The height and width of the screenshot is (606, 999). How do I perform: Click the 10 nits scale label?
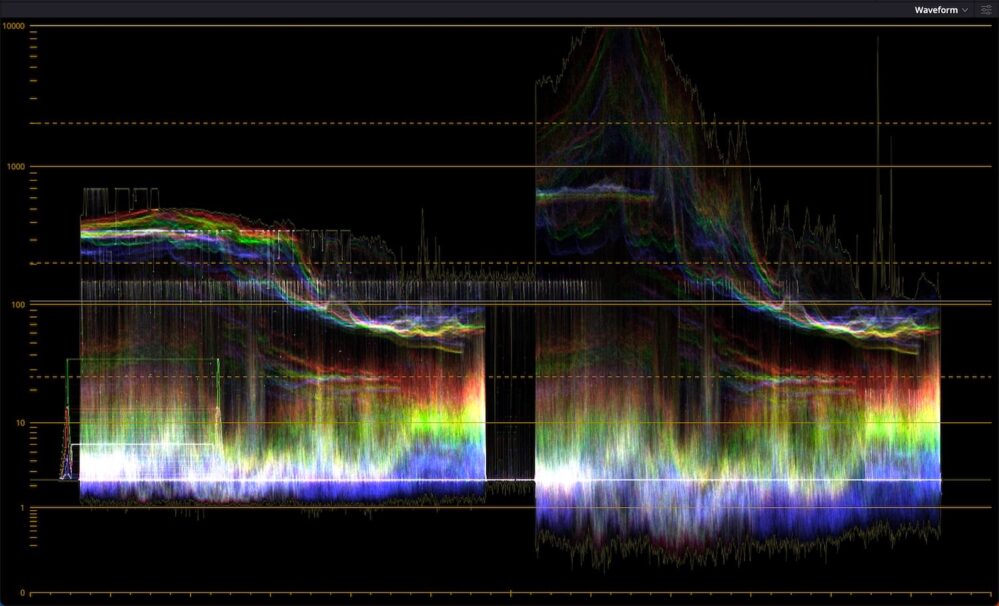click(x=20, y=423)
